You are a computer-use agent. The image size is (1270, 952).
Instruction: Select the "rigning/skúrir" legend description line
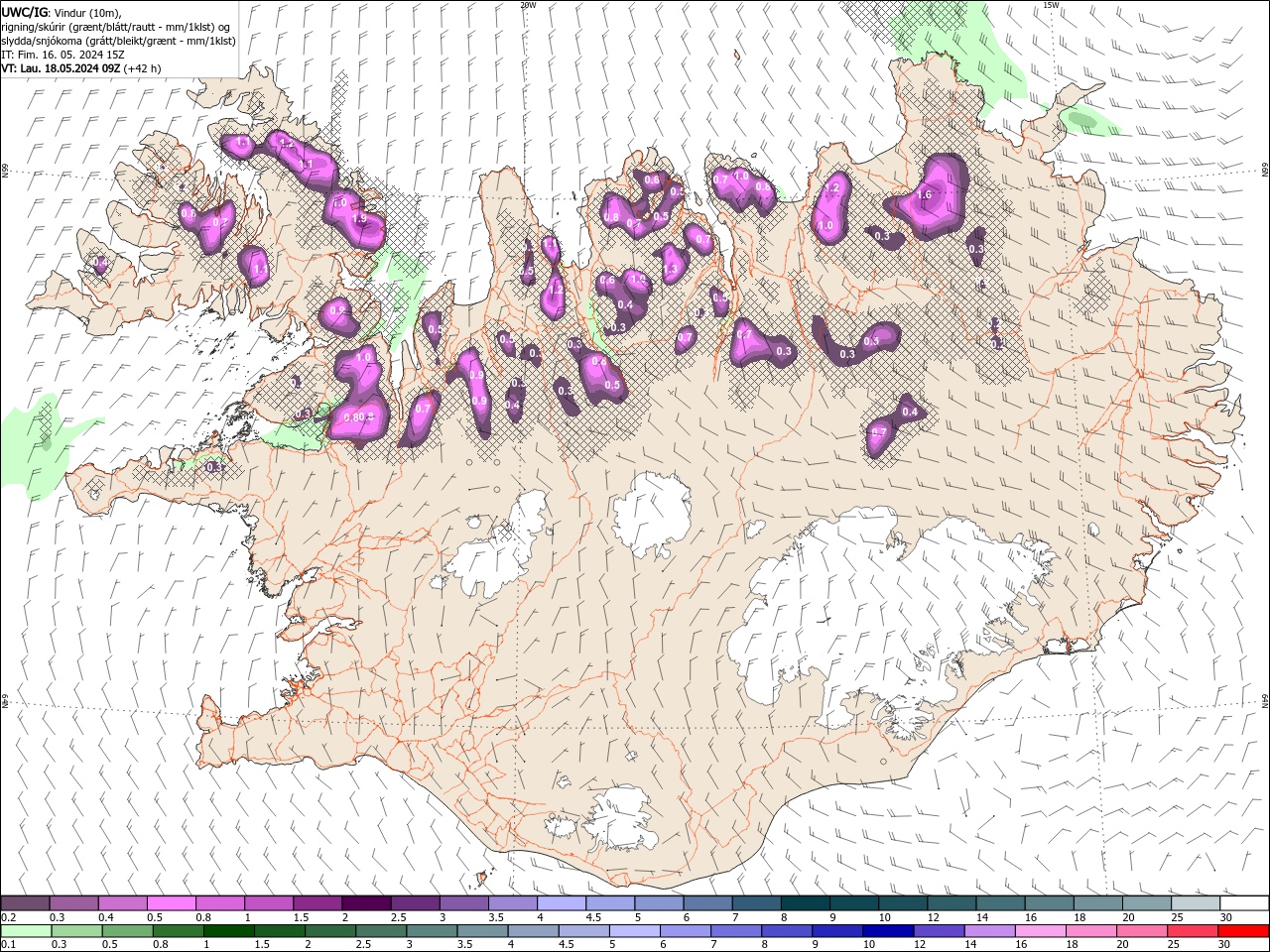pyautogui.click(x=116, y=26)
